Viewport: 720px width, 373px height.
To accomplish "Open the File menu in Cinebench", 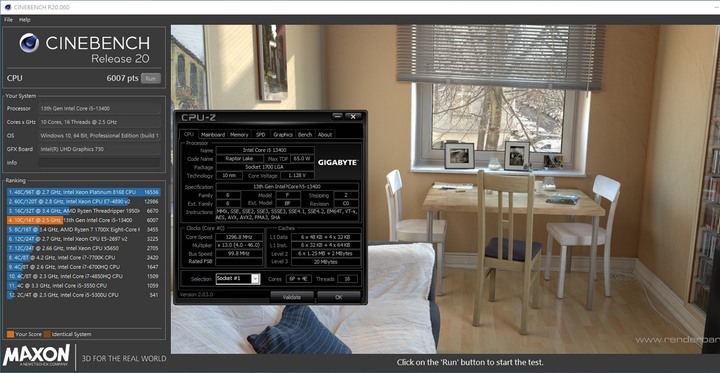I will (8, 20).
